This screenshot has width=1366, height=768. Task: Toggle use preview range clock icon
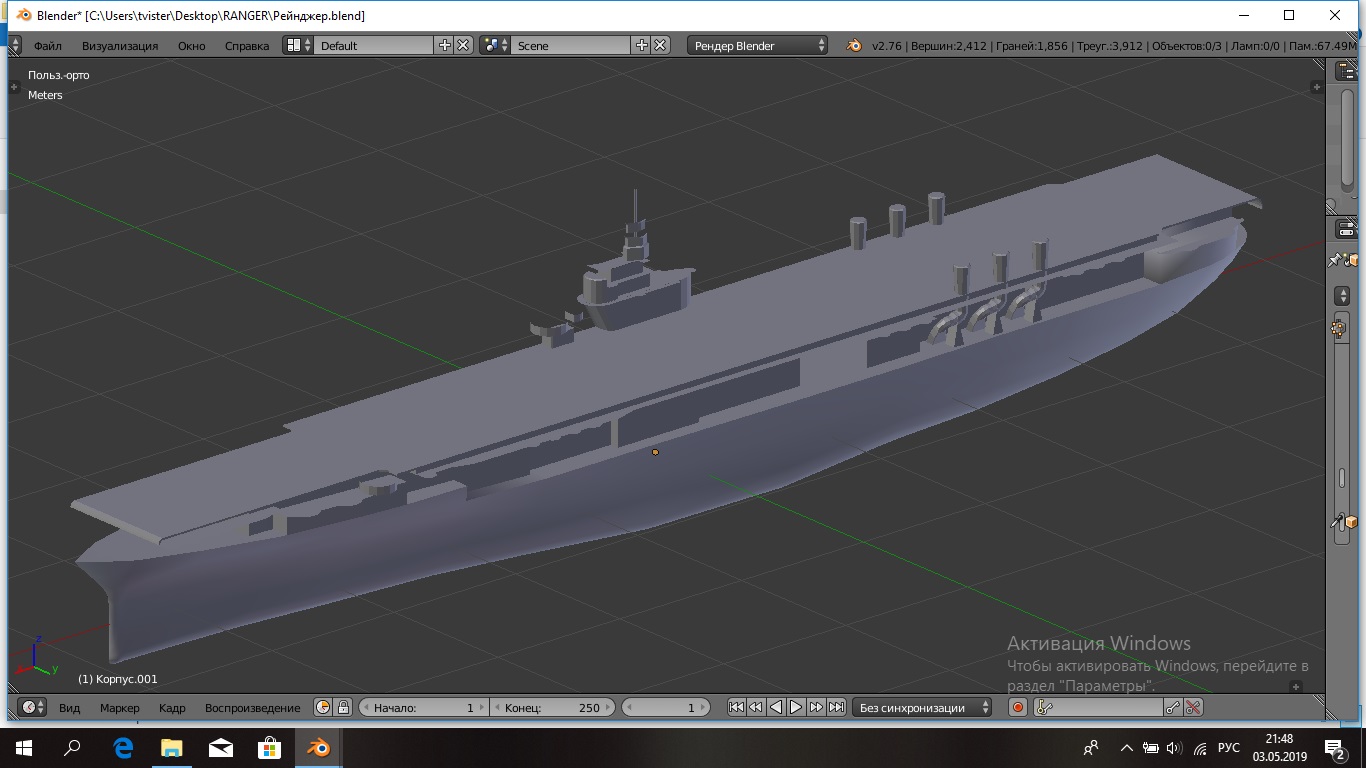coord(323,707)
